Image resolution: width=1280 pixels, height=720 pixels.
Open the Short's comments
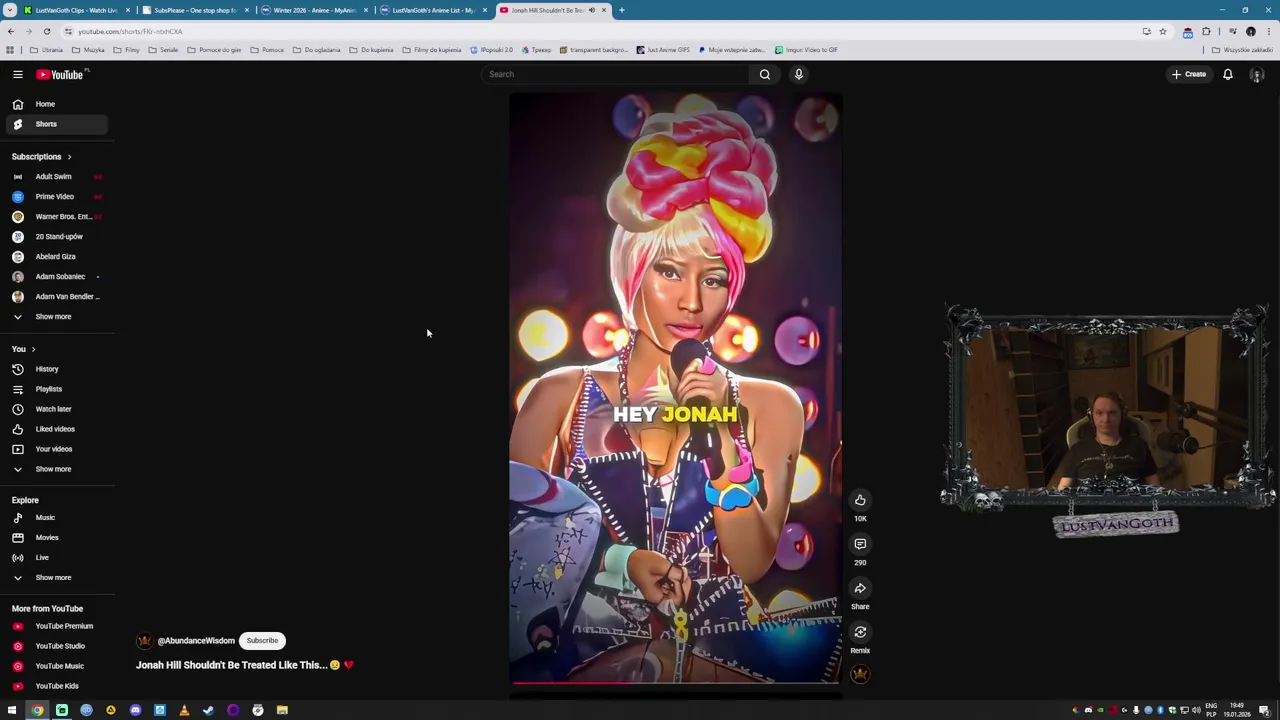pyautogui.click(x=860, y=544)
